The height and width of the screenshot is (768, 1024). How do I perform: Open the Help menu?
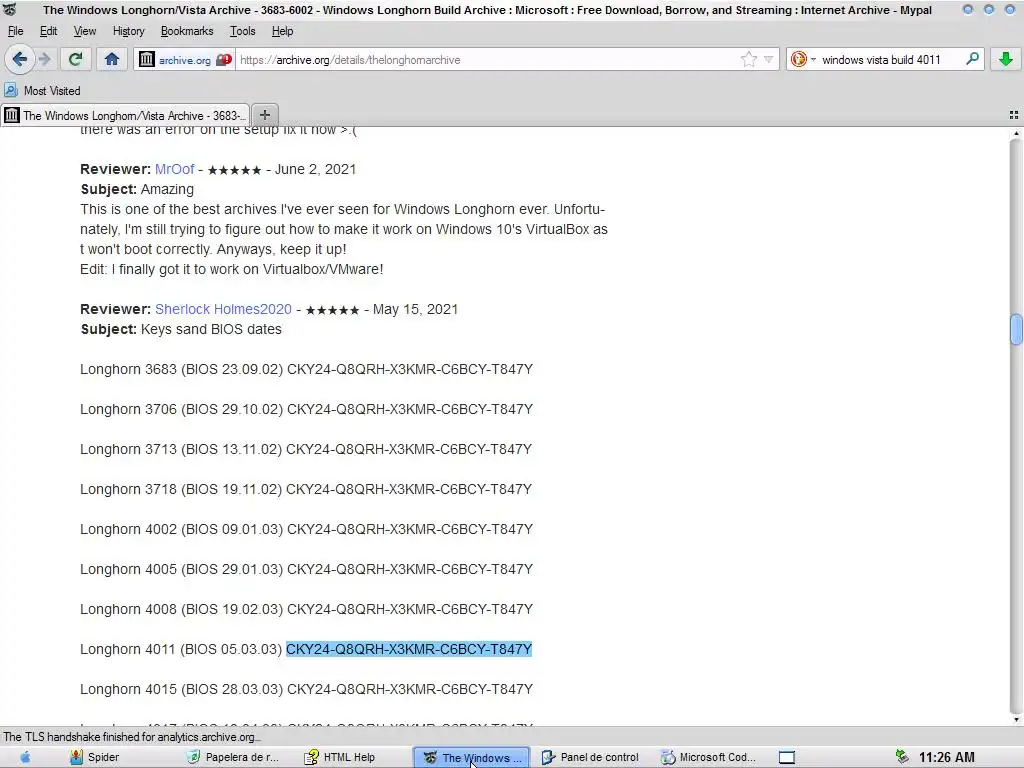(x=282, y=31)
